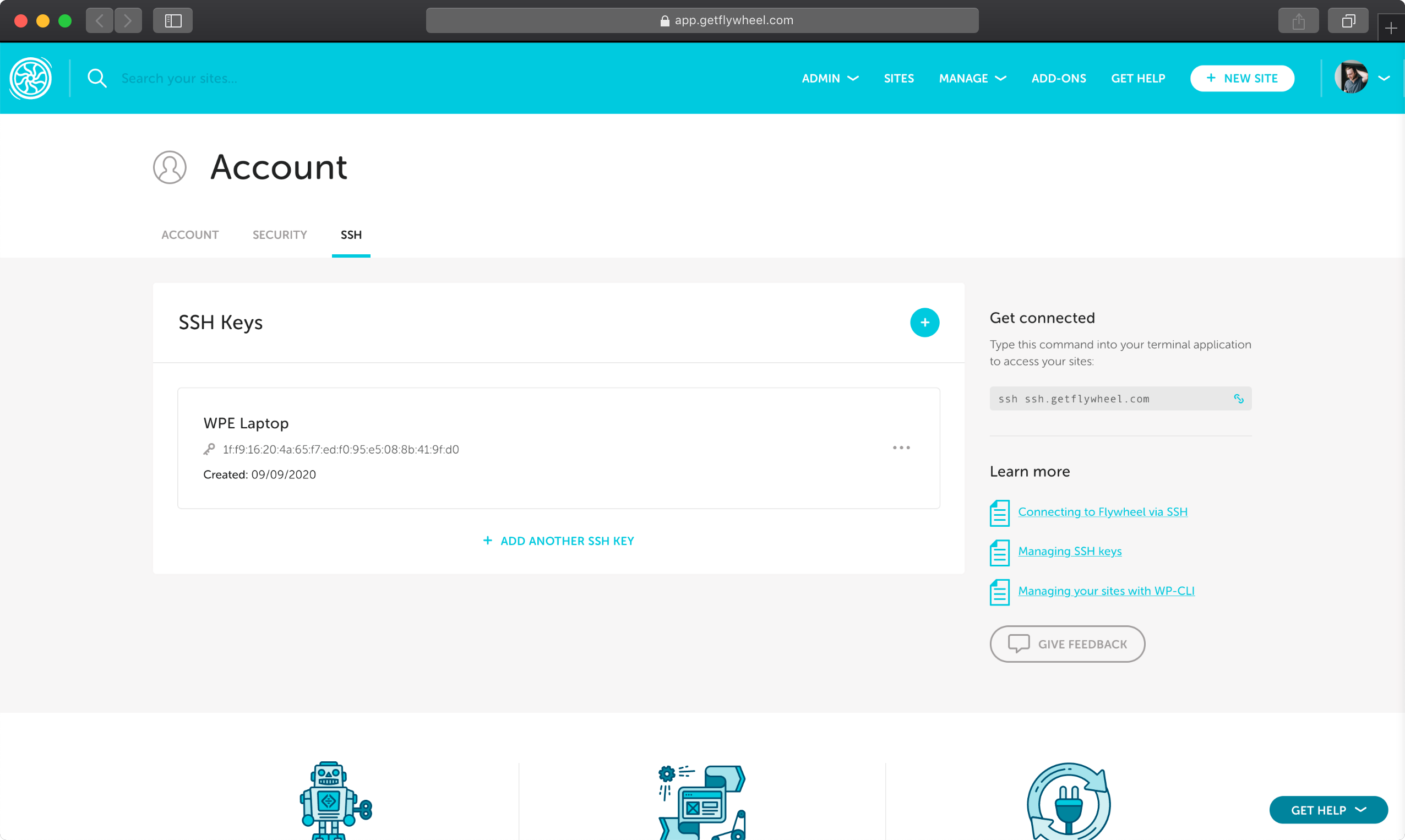Open GET HELP in top navigation
1405x840 pixels.
point(1138,78)
